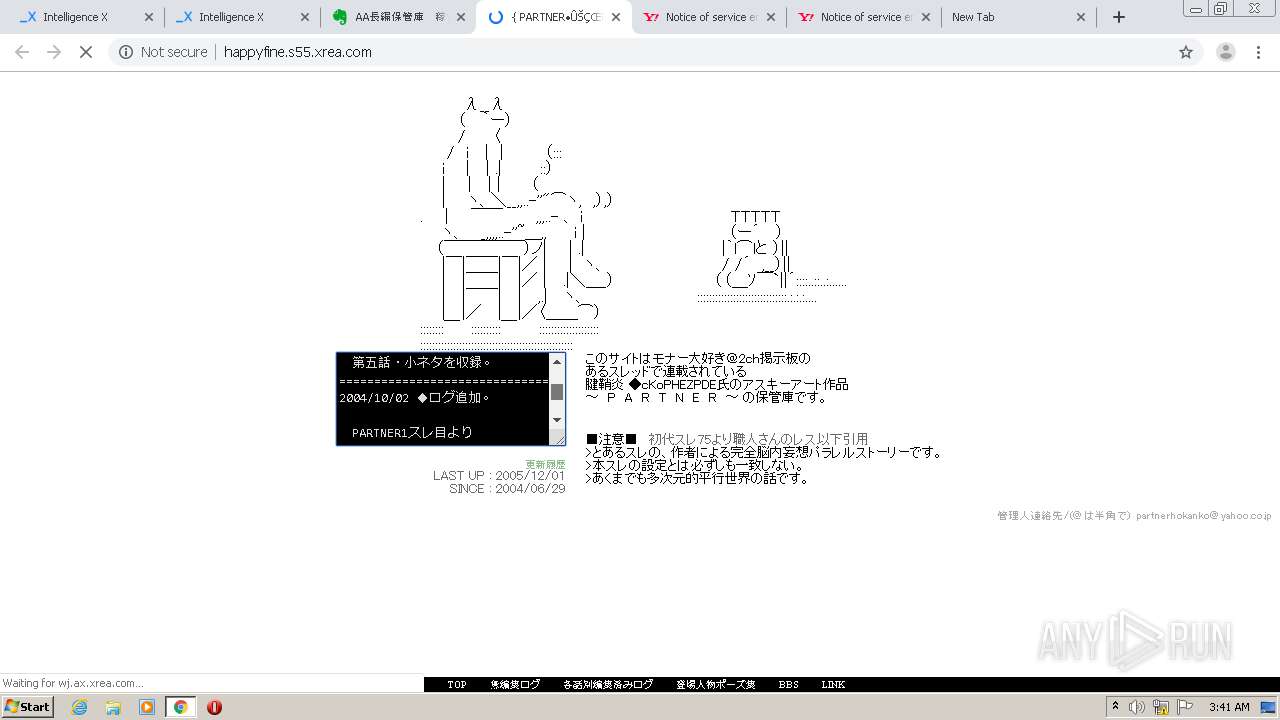Go back to the previous page
Image resolution: width=1280 pixels, height=720 pixels.
pyautogui.click(x=22, y=52)
